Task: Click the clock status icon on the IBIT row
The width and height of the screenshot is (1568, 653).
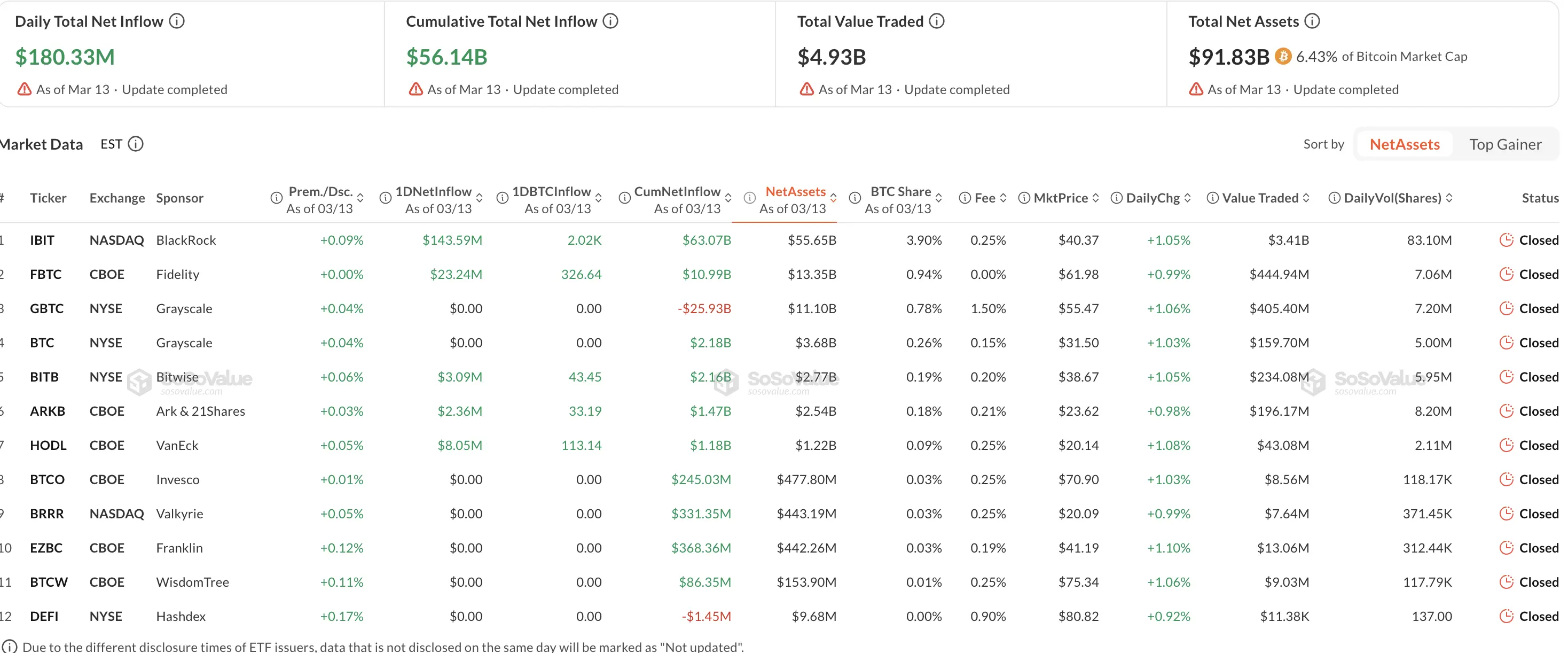Action: [x=1508, y=239]
